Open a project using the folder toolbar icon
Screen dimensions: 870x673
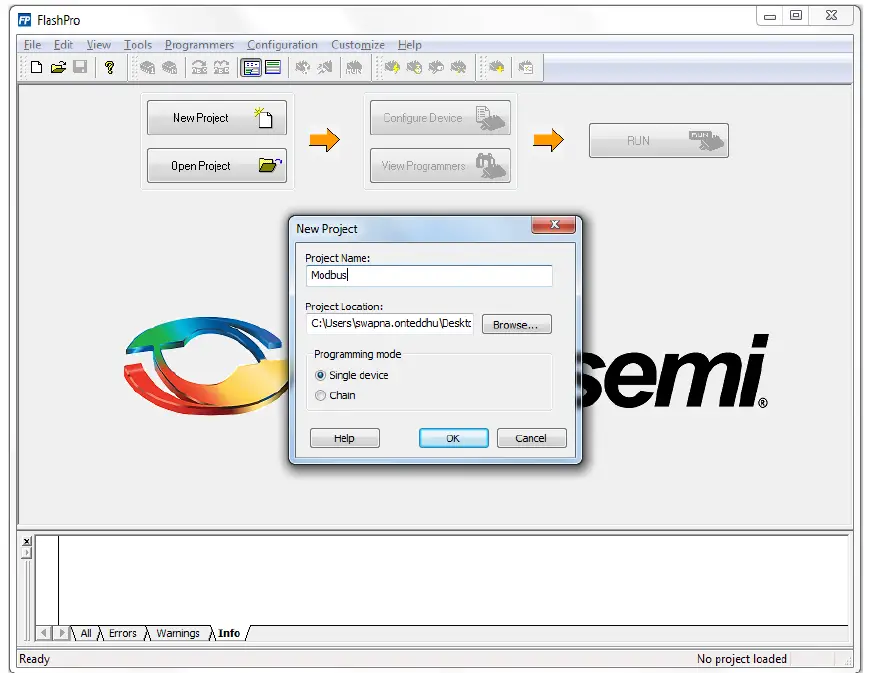pos(58,67)
